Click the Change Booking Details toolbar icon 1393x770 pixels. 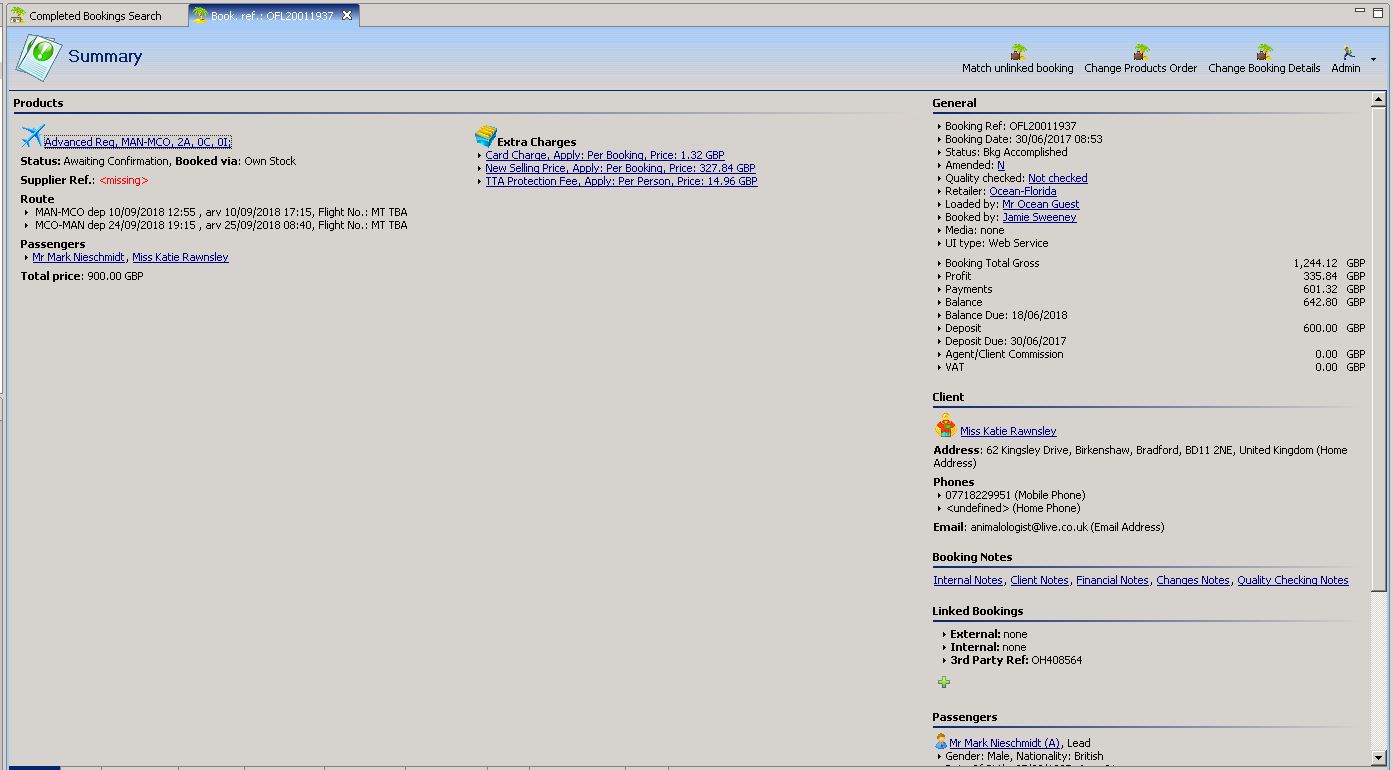click(x=1264, y=52)
